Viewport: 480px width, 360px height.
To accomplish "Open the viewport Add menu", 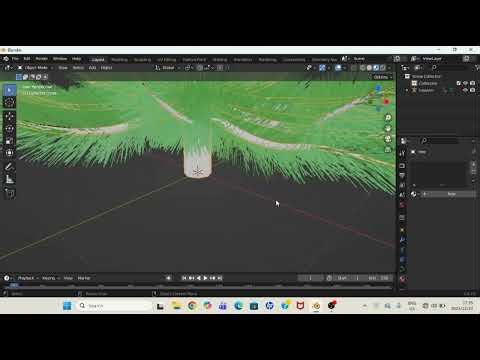I will pyautogui.click(x=92, y=68).
